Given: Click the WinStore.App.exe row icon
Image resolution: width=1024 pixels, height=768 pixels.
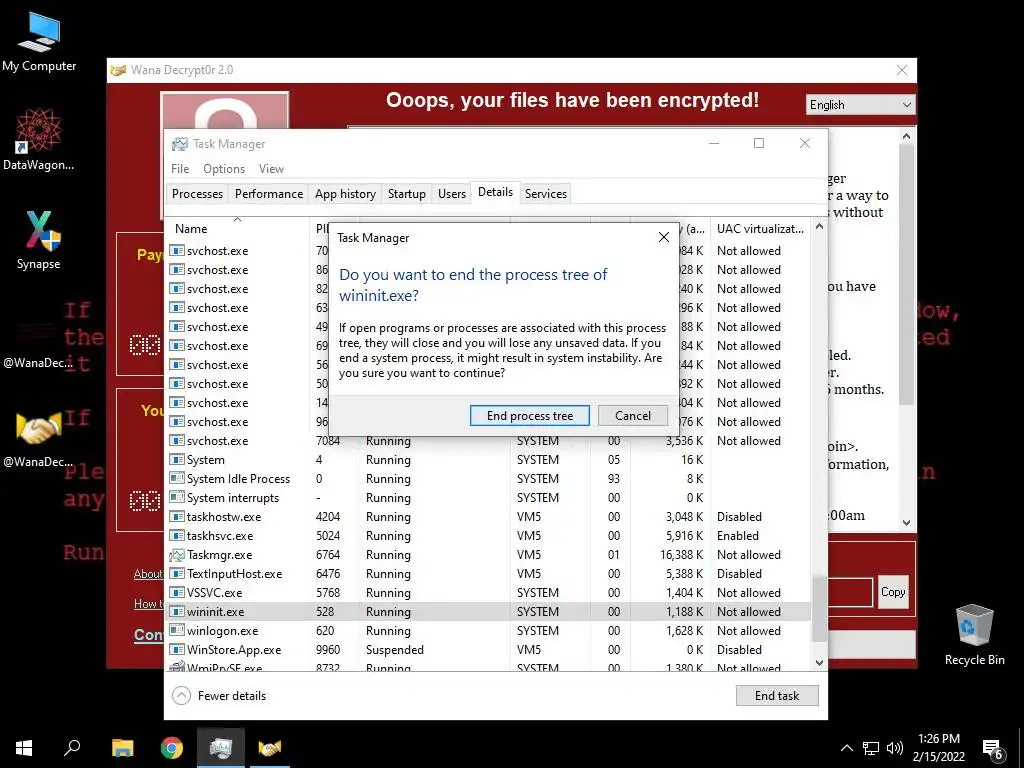Looking at the screenshot, I should click(176, 650).
